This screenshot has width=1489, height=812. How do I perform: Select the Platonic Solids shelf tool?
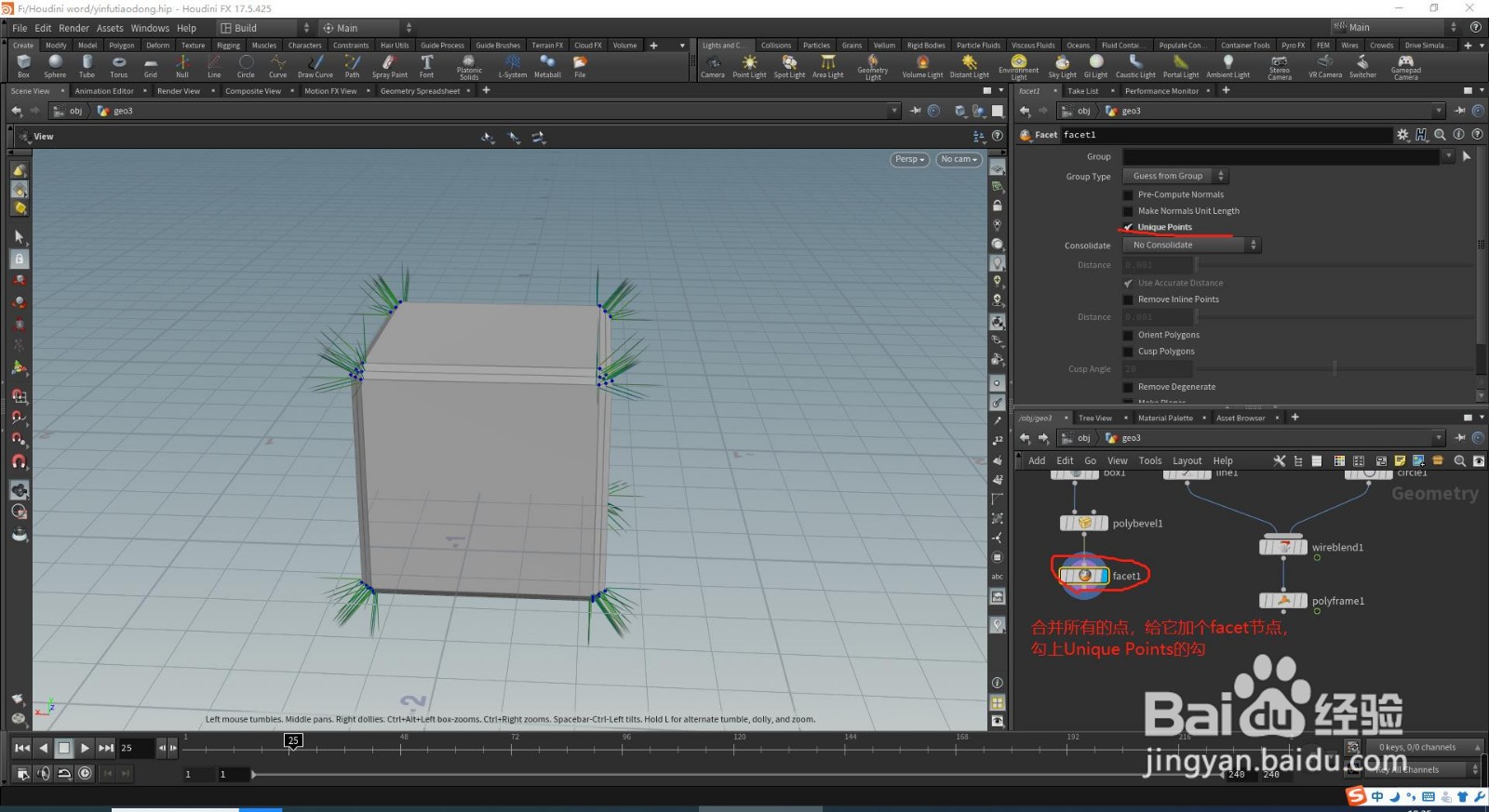pos(469,67)
